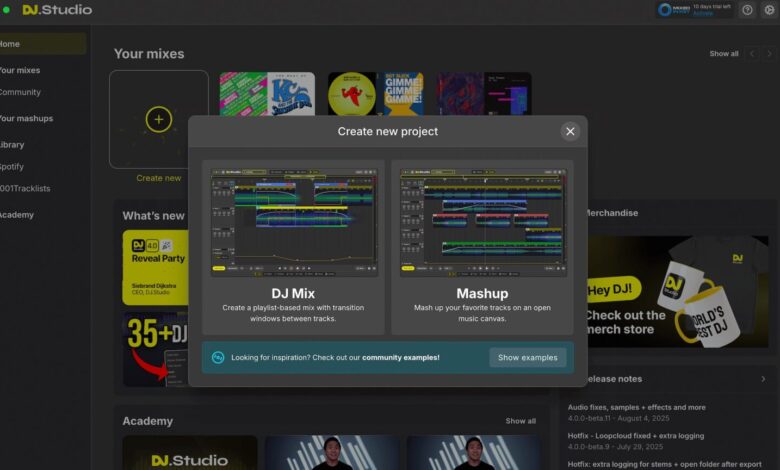Click the DJ Mix preview image
The height and width of the screenshot is (470, 780).
click(294, 223)
